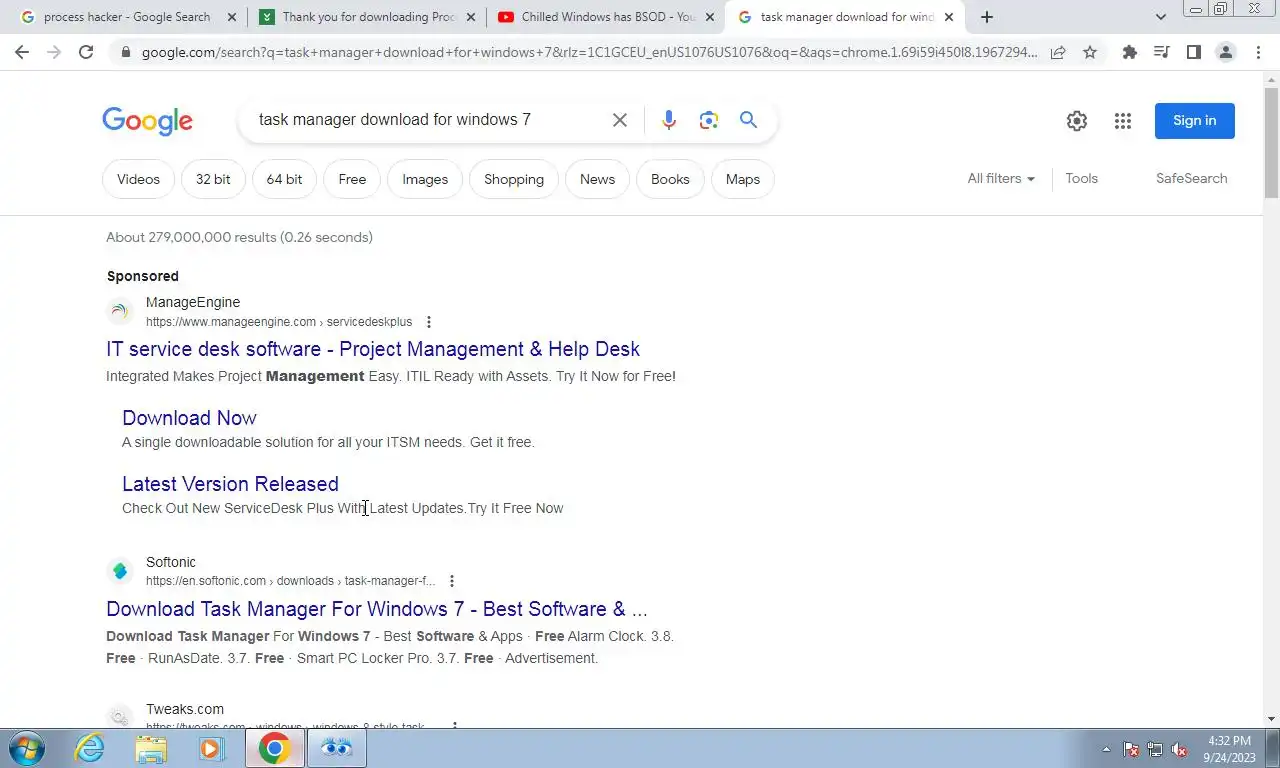Image resolution: width=1280 pixels, height=768 pixels.
Task: Open a new browser tab
Action: pyautogui.click(x=987, y=17)
